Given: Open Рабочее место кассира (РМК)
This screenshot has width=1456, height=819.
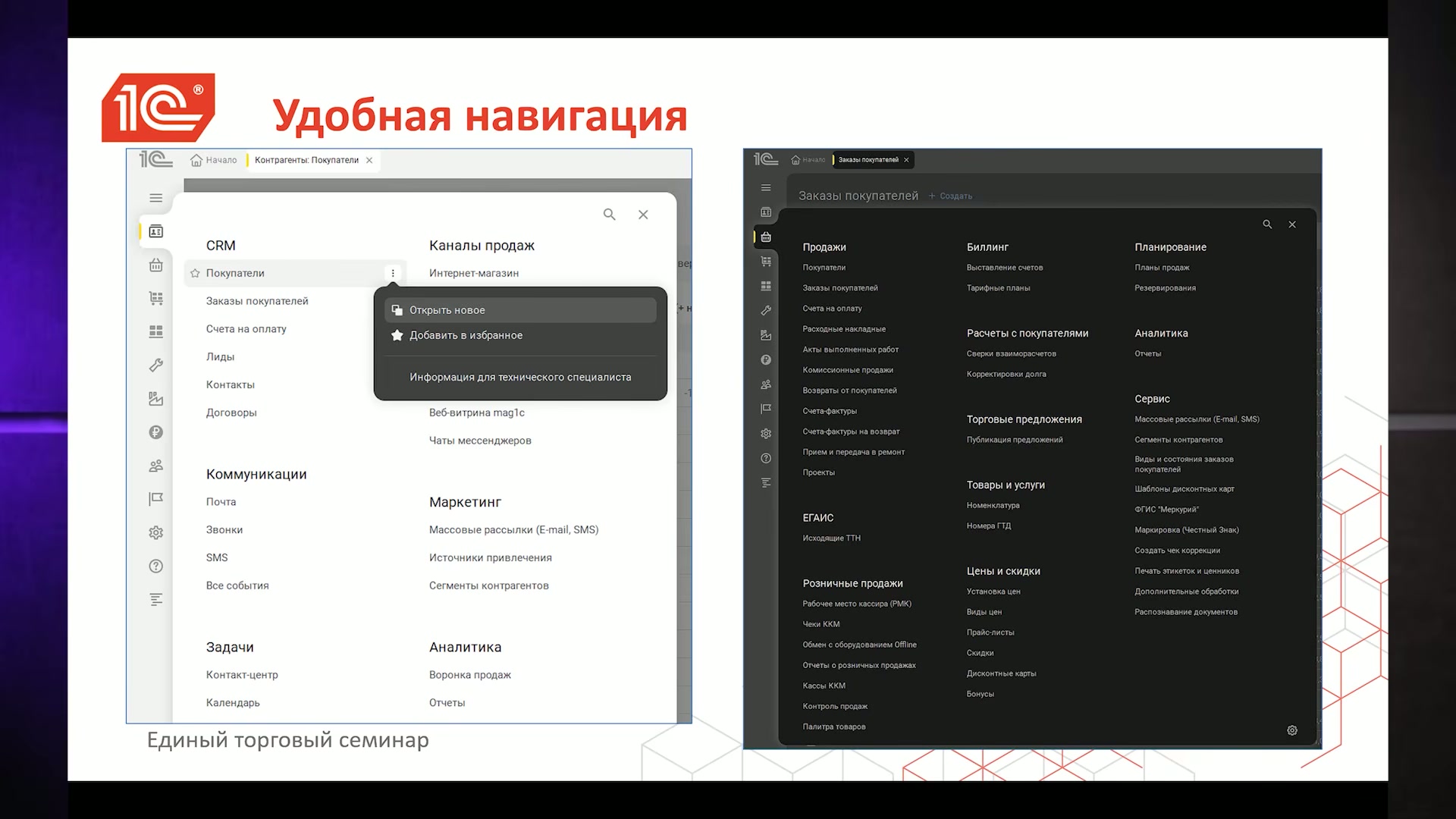Looking at the screenshot, I should (857, 604).
